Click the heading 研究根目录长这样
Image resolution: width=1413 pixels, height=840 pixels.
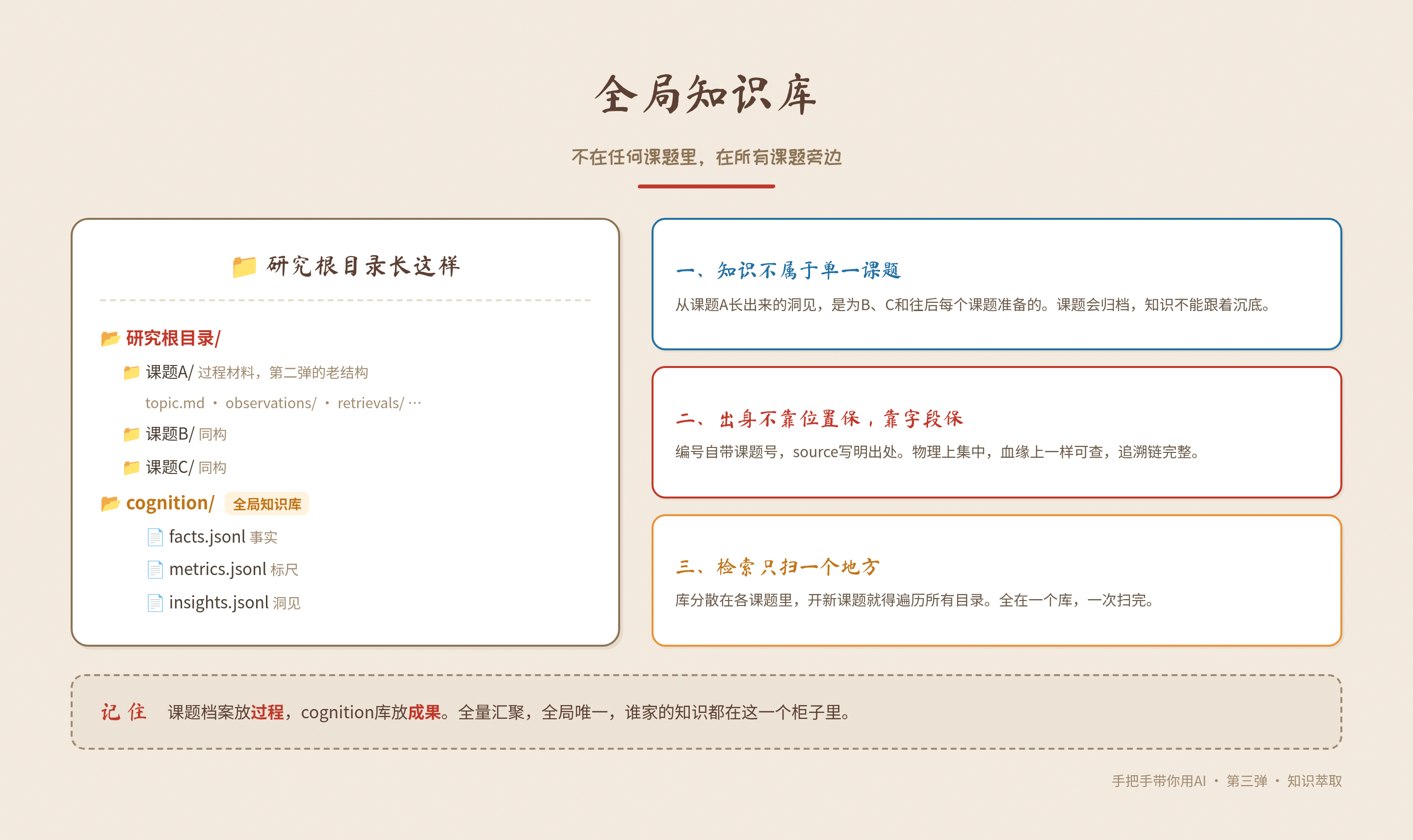(363, 266)
